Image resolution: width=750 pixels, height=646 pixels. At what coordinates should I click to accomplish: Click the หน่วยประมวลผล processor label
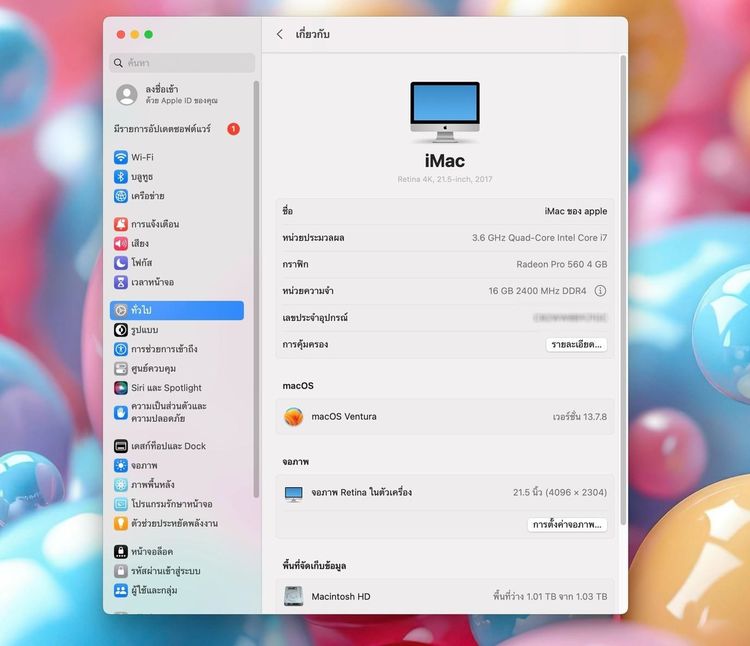[313, 238]
